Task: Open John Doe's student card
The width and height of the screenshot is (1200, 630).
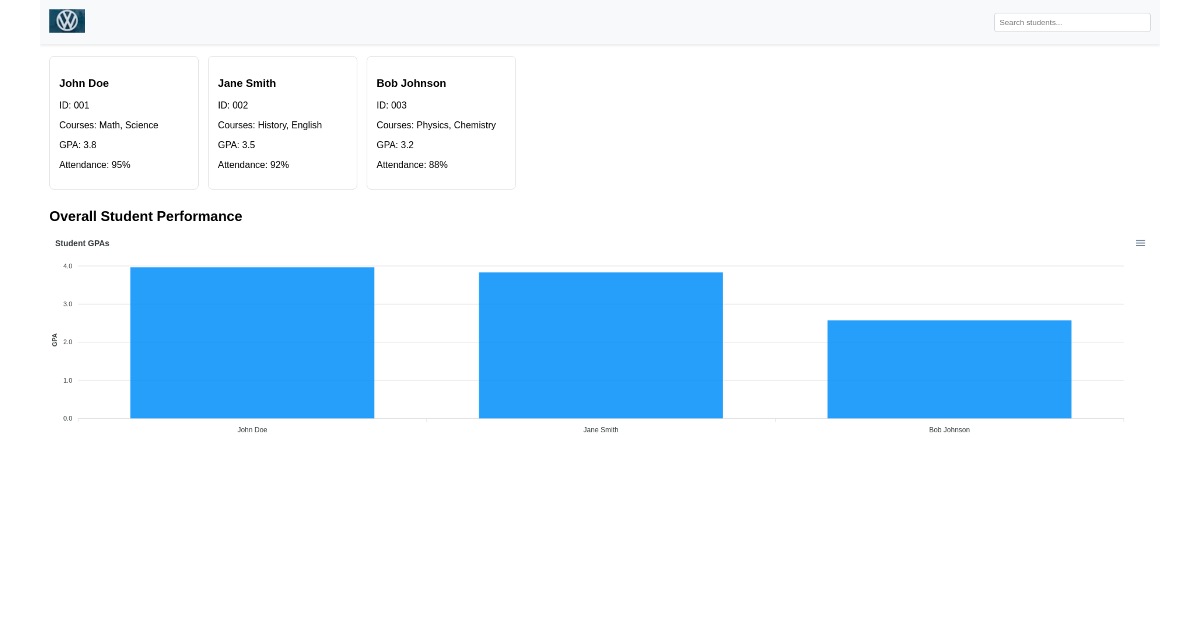Action: click(x=123, y=122)
